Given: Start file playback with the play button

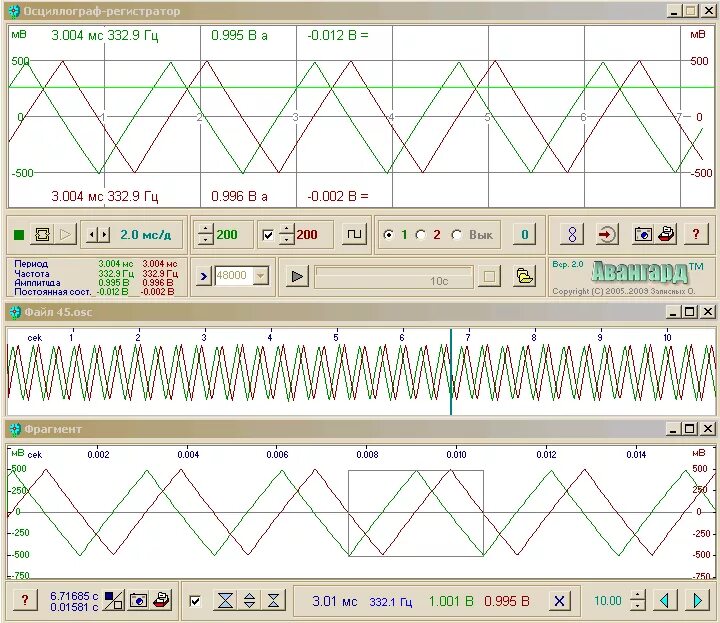Looking at the screenshot, I should (297, 276).
